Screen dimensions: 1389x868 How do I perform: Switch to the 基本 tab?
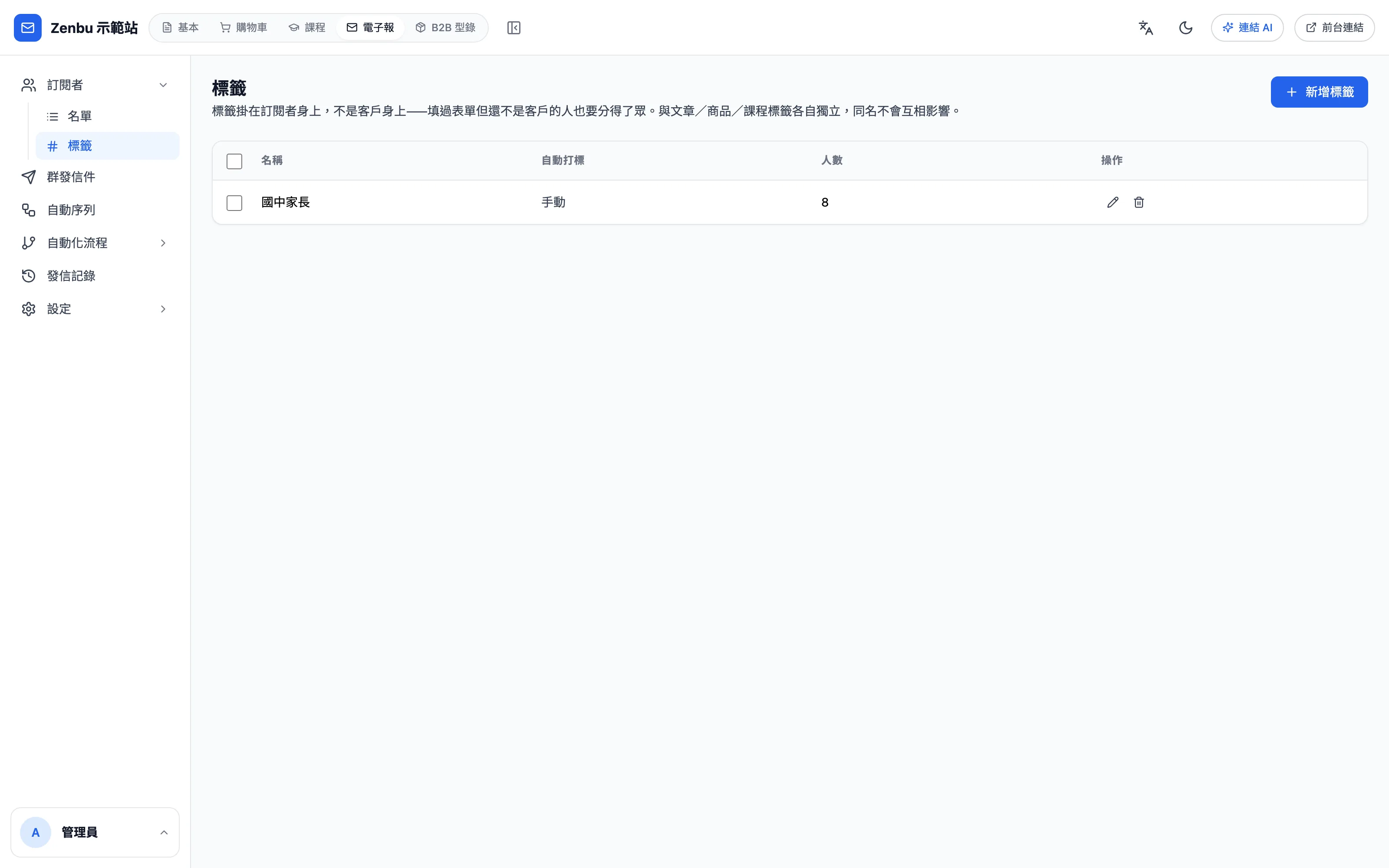[x=180, y=27]
